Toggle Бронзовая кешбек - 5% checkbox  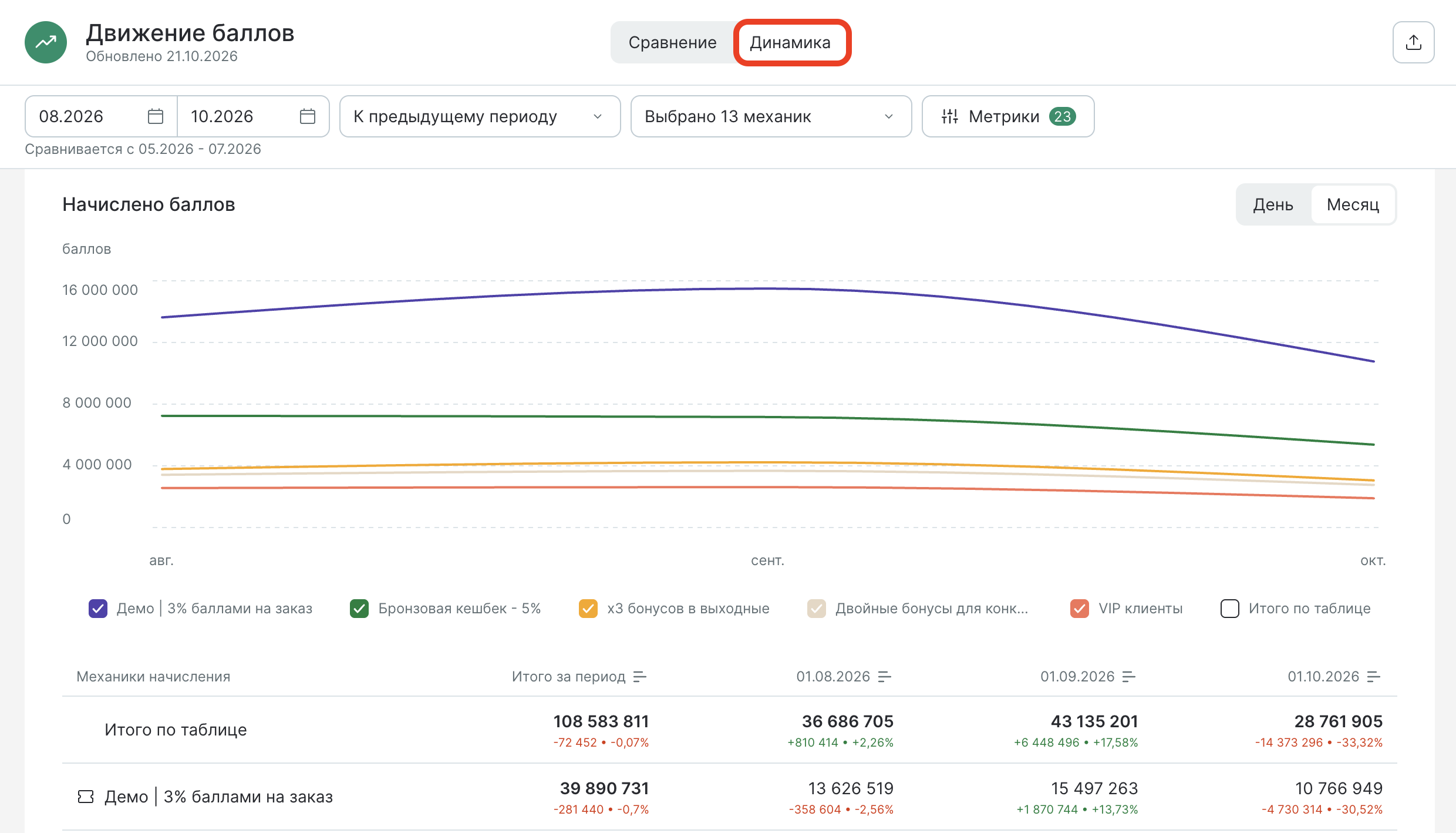click(359, 609)
